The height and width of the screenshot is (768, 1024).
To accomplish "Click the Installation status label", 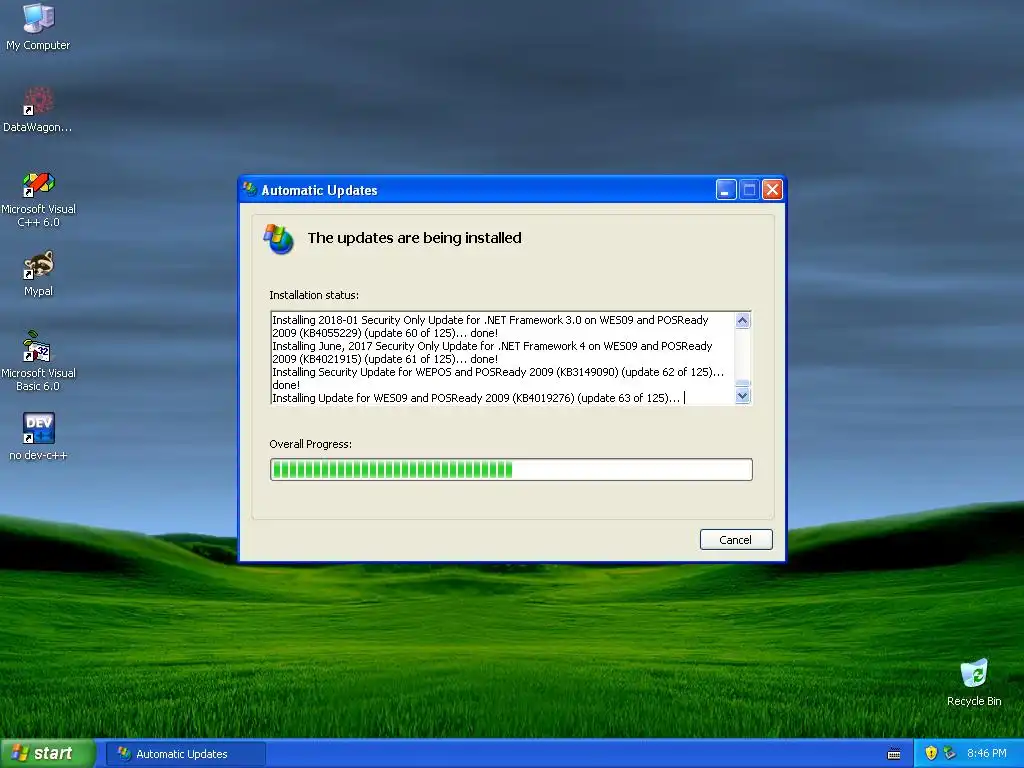I will point(314,295).
